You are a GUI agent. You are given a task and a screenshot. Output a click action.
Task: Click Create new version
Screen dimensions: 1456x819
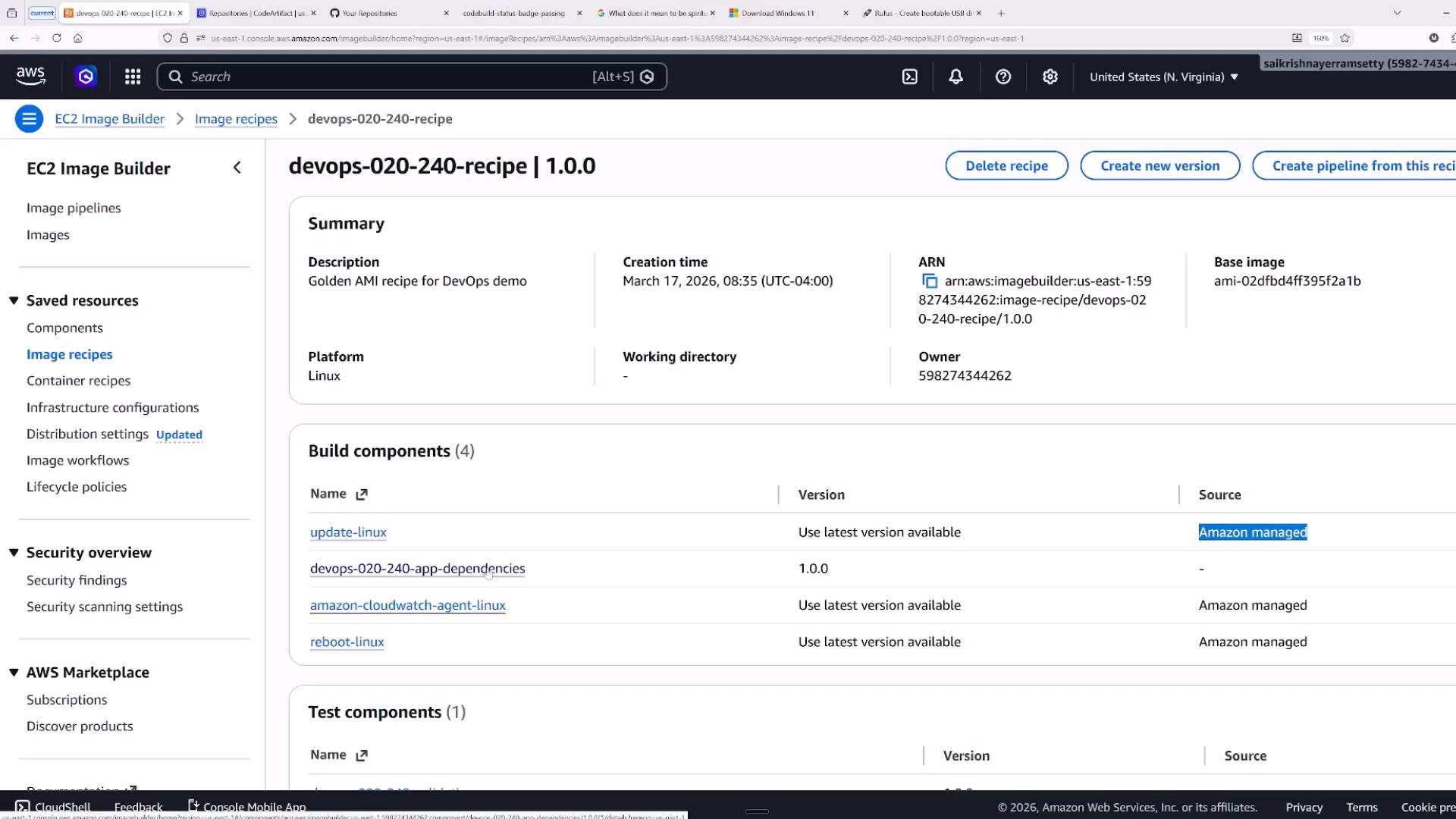coord(1159,166)
